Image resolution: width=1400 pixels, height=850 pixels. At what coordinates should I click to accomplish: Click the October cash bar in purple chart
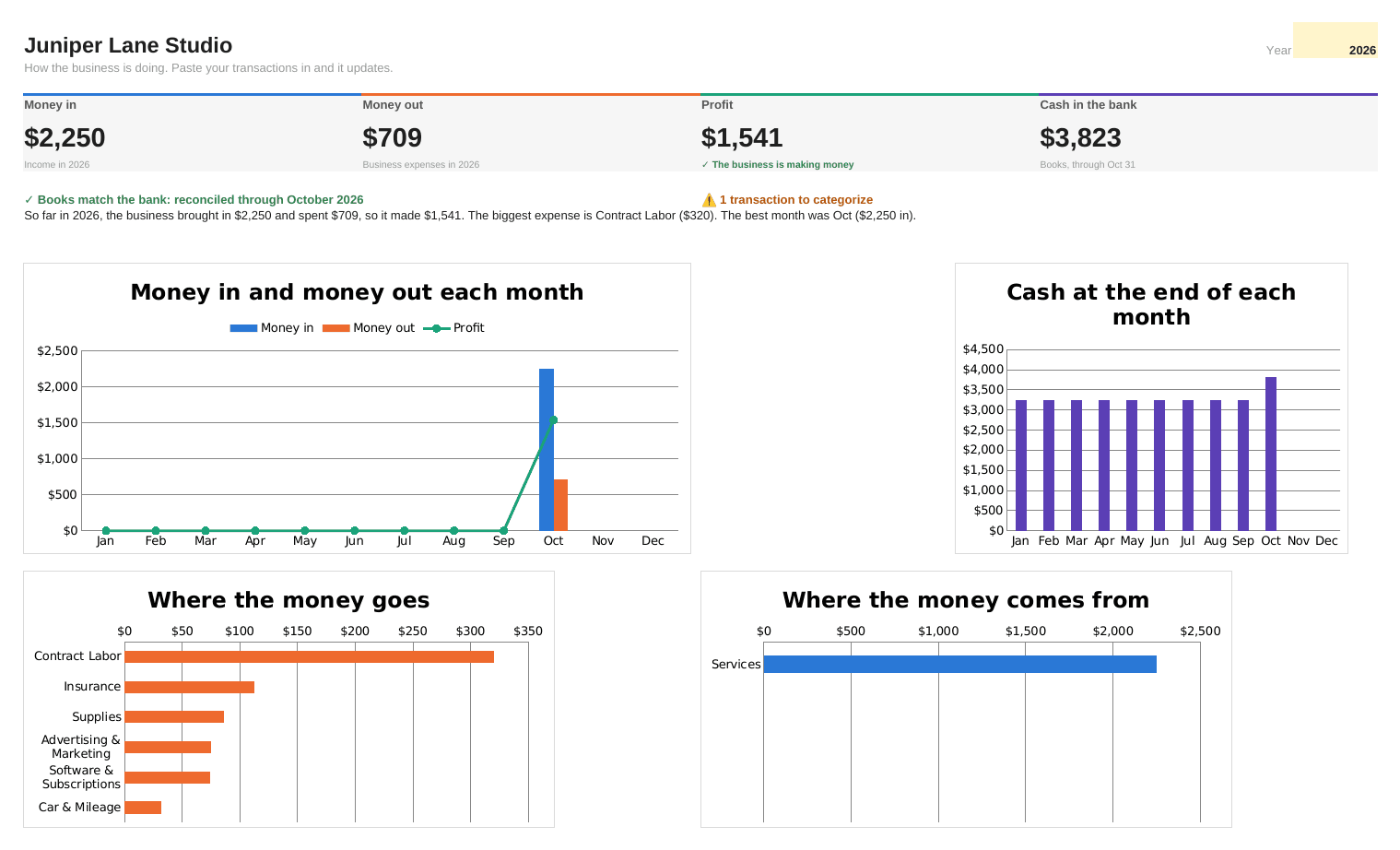coord(1271,454)
